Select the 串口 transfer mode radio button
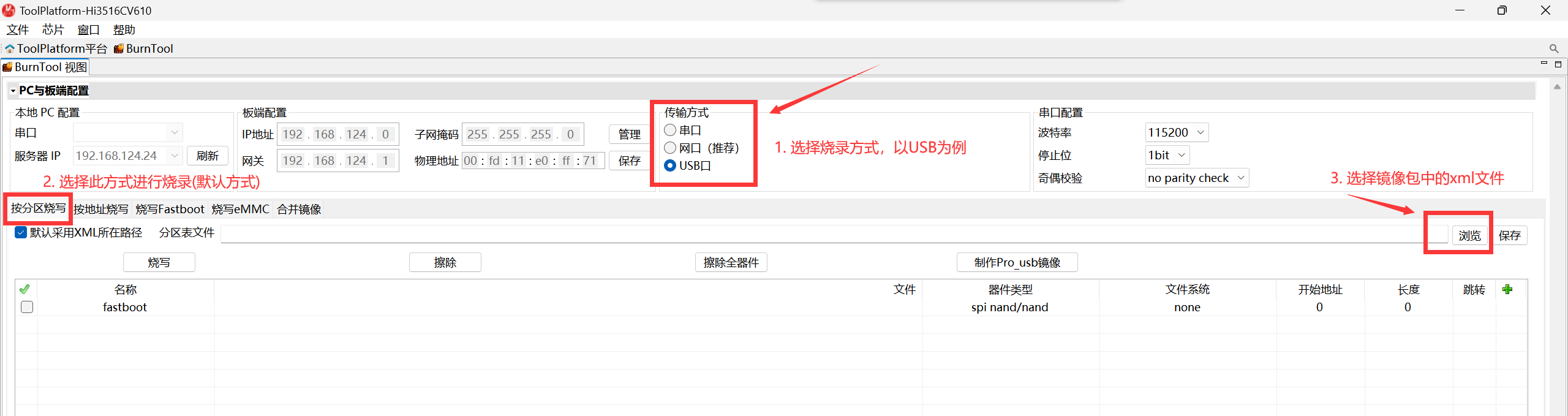This screenshot has width=1568, height=416. click(x=670, y=130)
